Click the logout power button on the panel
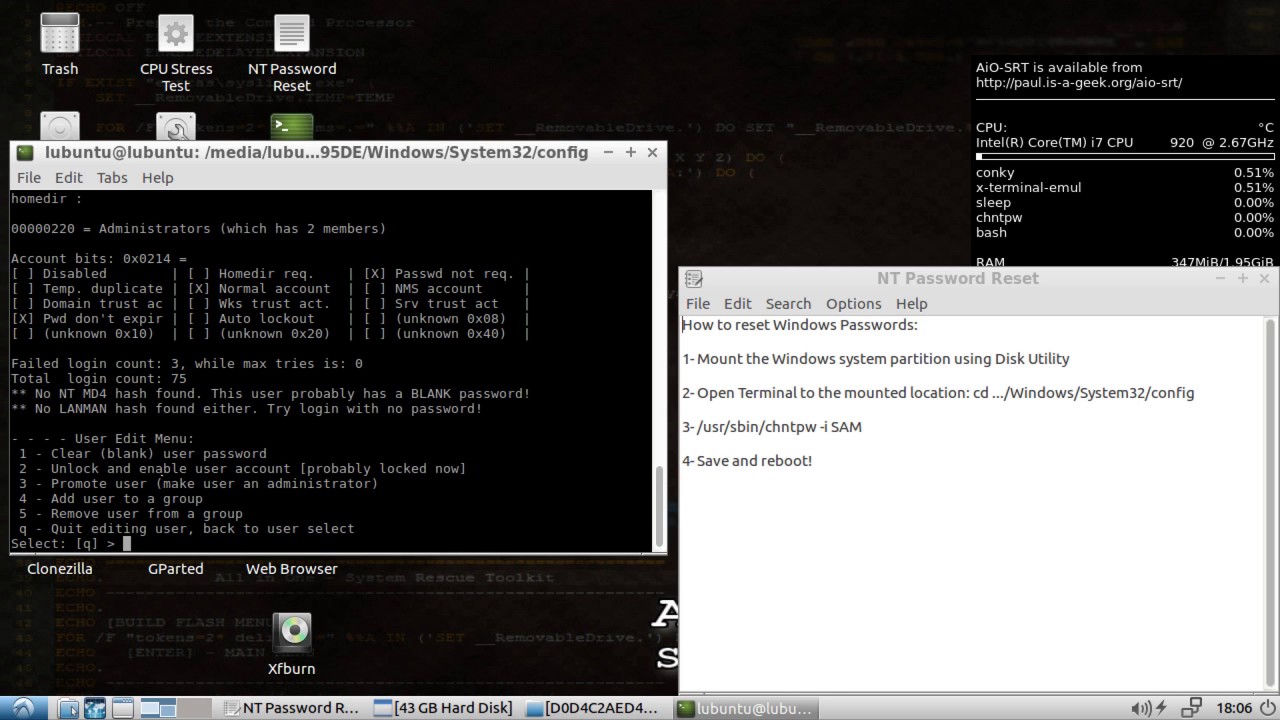1280x720 pixels. click(1267, 708)
